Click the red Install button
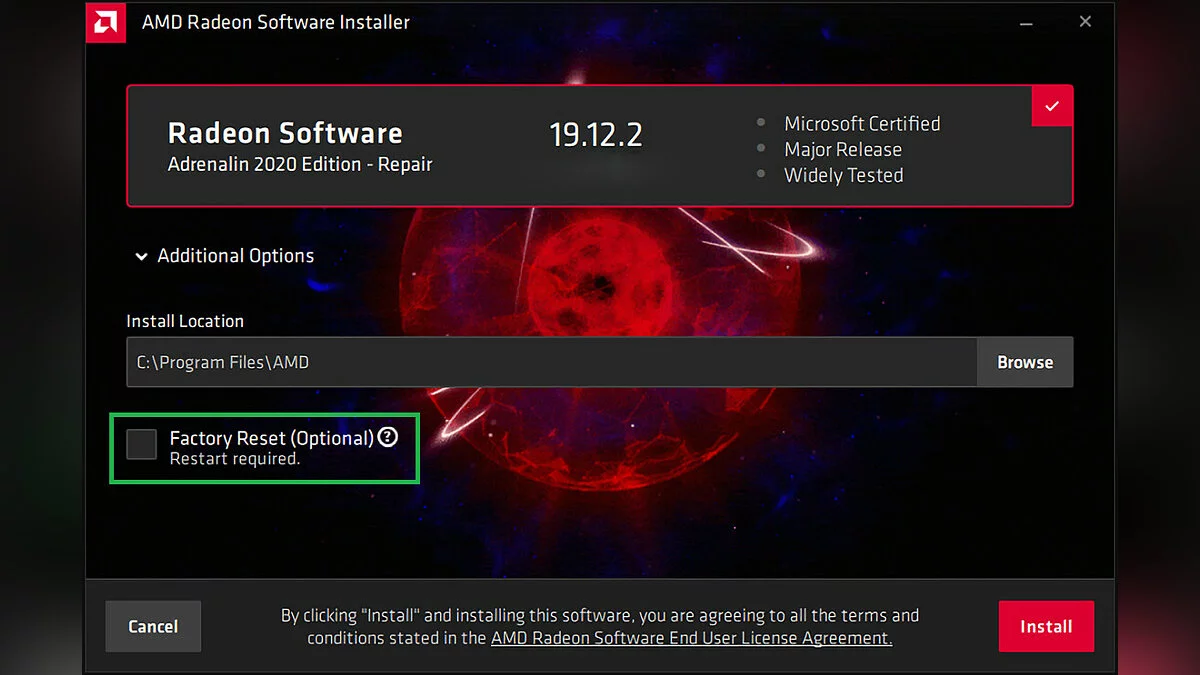Image resolution: width=1200 pixels, height=675 pixels. tap(1046, 627)
